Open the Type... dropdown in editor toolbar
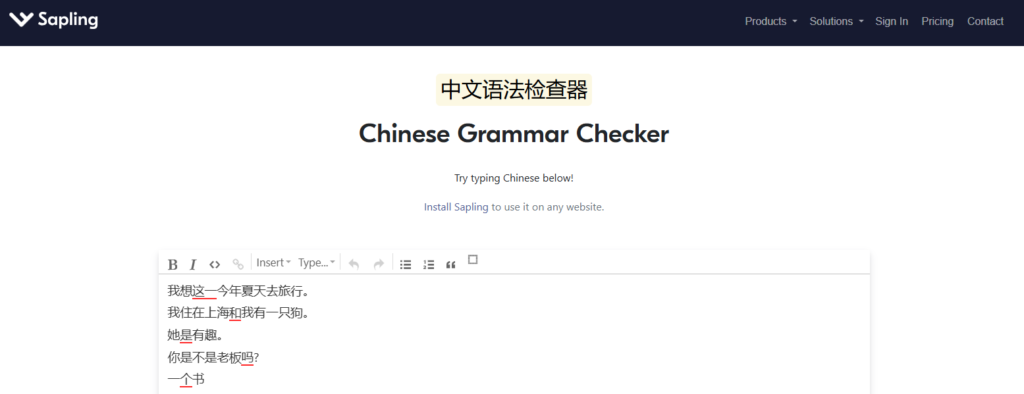Image resolution: width=1024 pixels, height=394 pixels. point(316,263)
